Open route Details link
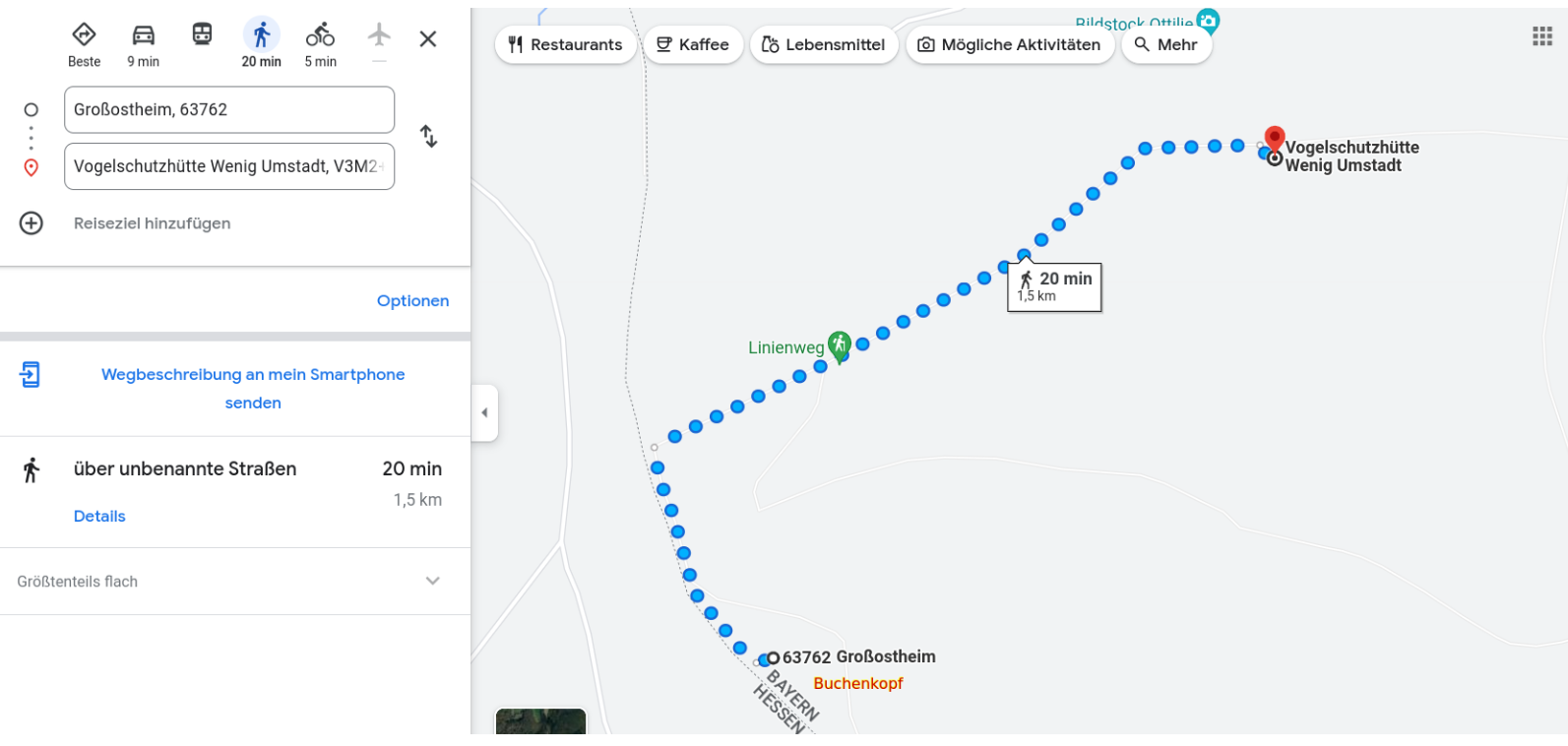 pyautogui.click(x=99, y=517)
